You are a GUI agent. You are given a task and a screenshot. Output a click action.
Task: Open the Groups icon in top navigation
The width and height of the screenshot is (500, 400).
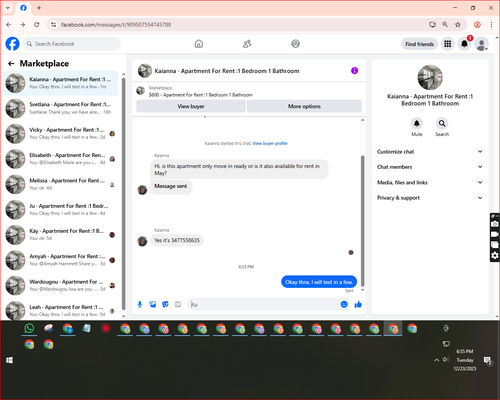pos(295,44)
